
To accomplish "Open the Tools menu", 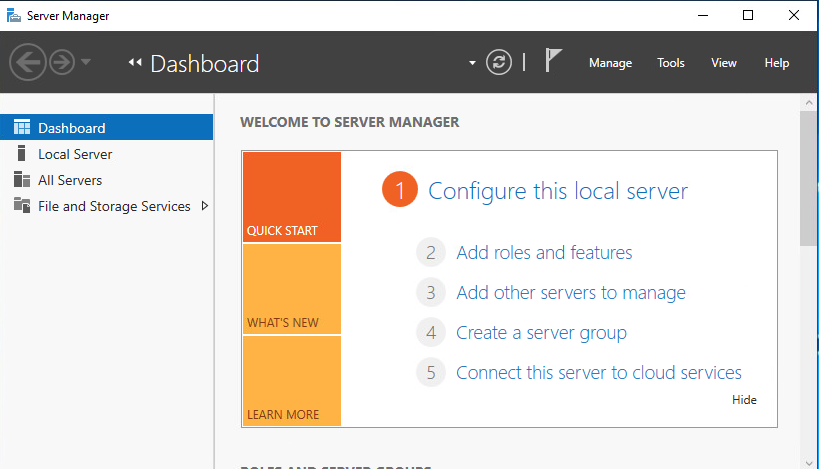I will coord(671,63).
